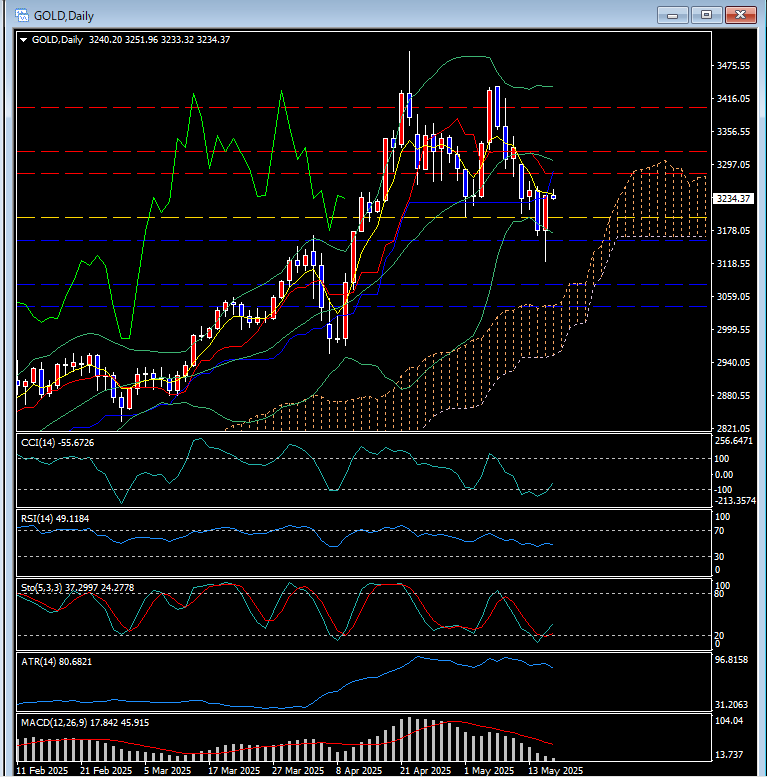
Task: Click the 21 Feb 2025 date label
Action: (x=106, y=771)
